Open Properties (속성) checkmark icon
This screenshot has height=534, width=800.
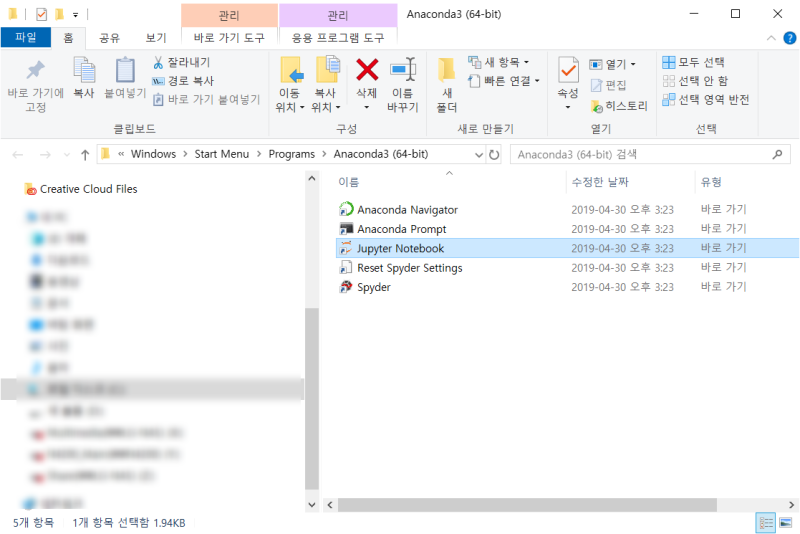click(568, 70)
